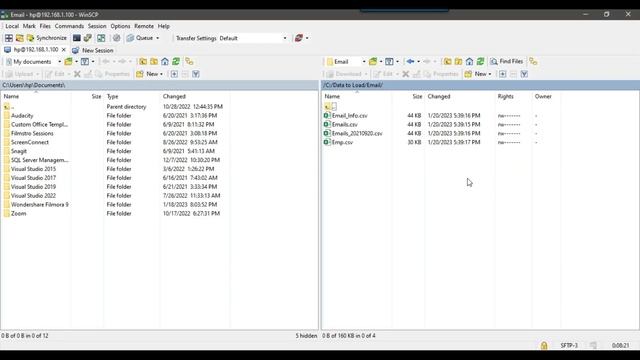Select Visual Studio 2022 local folder
Image resolution: width=640 pixels, height=360 pixels.
pyautogui.click(x=33, y=196)
